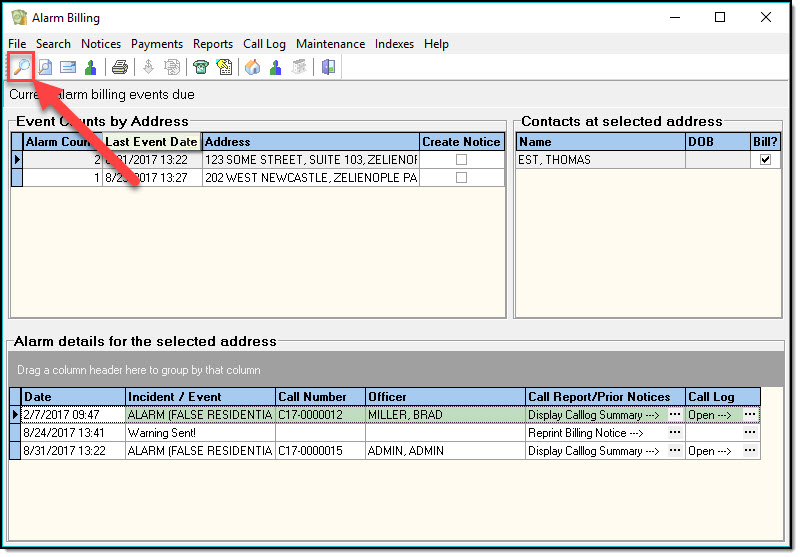Click the document preview toolbar icon
This screenshot has width=800, height=557.
pos(45,67)
